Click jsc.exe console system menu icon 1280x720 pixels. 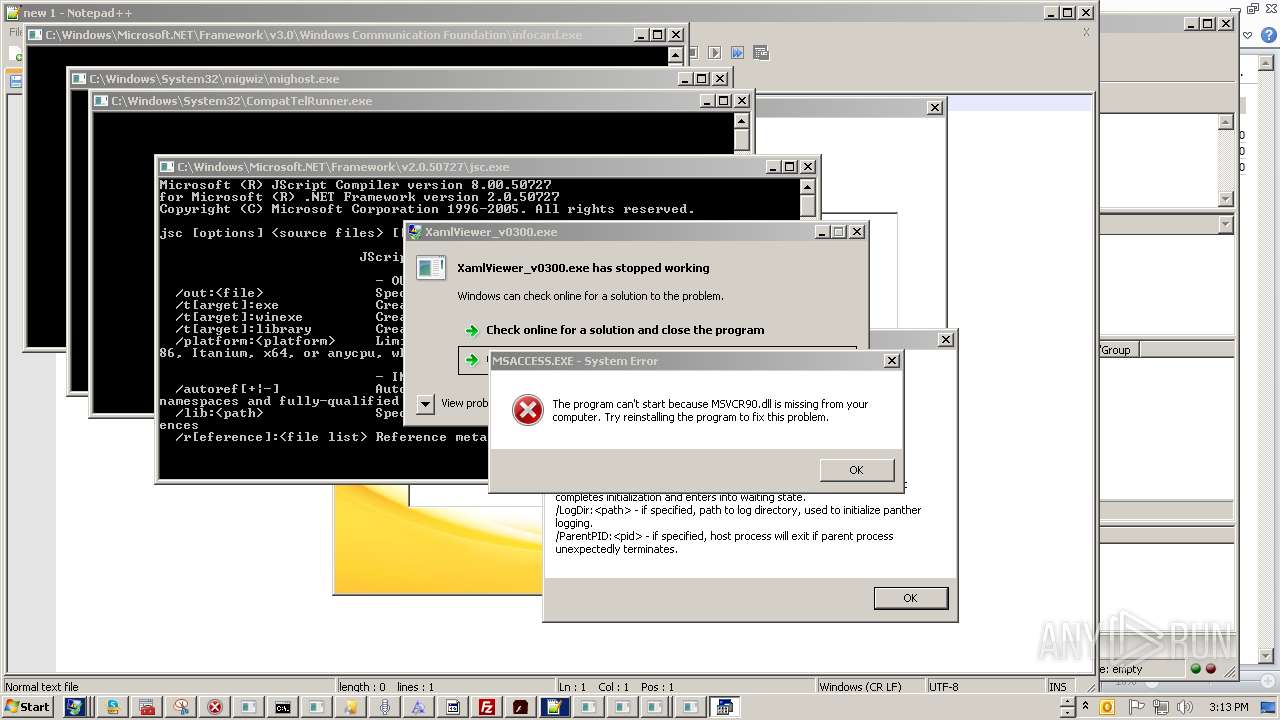167,167
